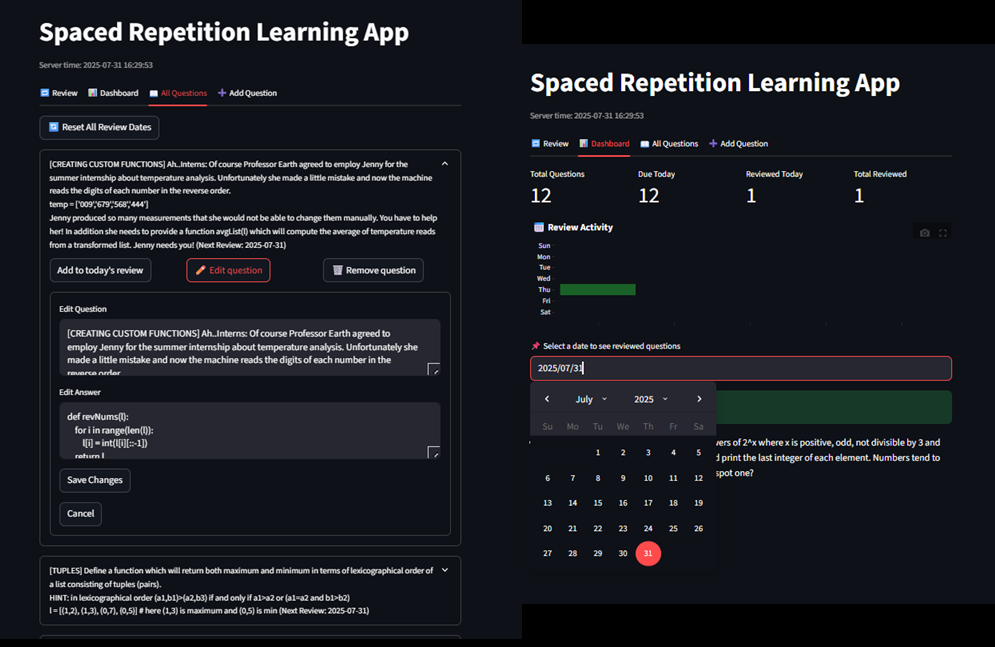This screenshot has width=995, height=647.
Task: Click Due Today value 12
Action: pos(649,196)
